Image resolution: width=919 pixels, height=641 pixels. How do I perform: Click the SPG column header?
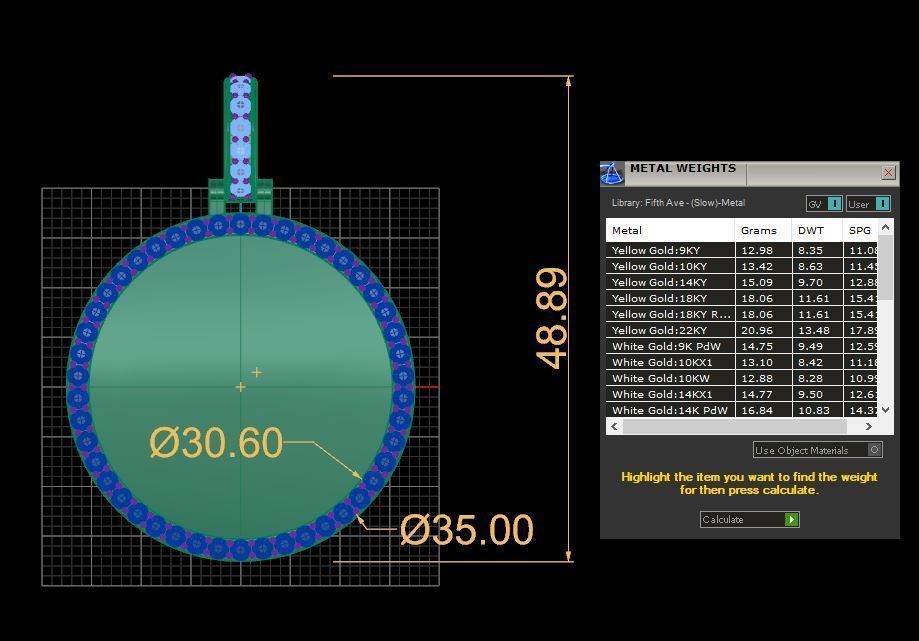(x=860, y=230)
